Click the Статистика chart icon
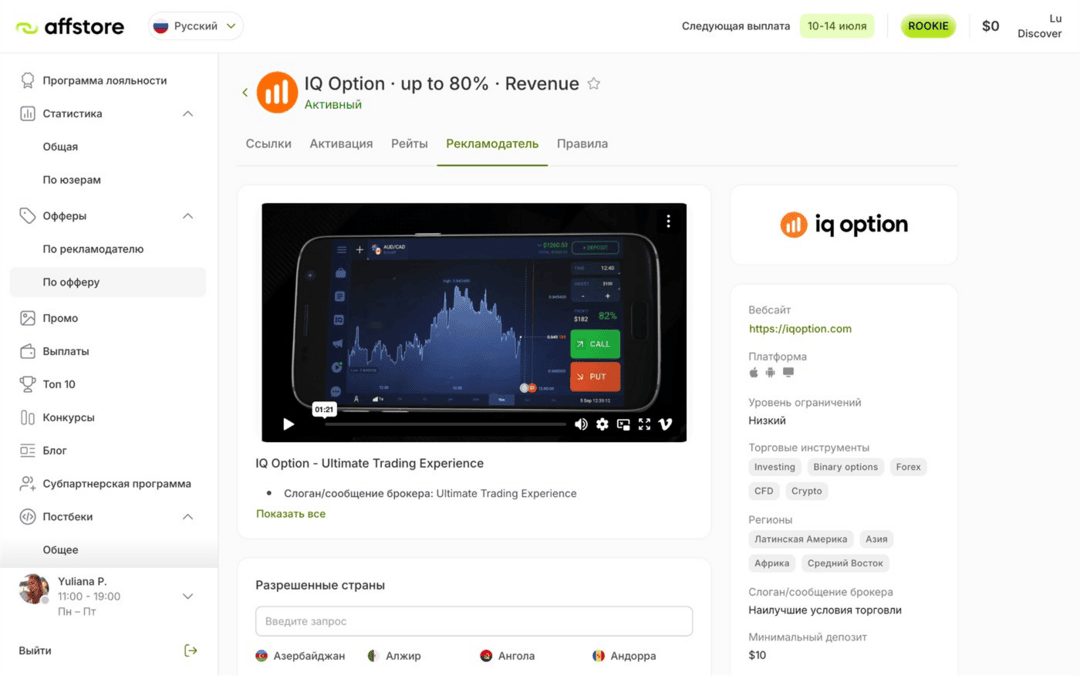1080x676 pixels. point(28,114)
